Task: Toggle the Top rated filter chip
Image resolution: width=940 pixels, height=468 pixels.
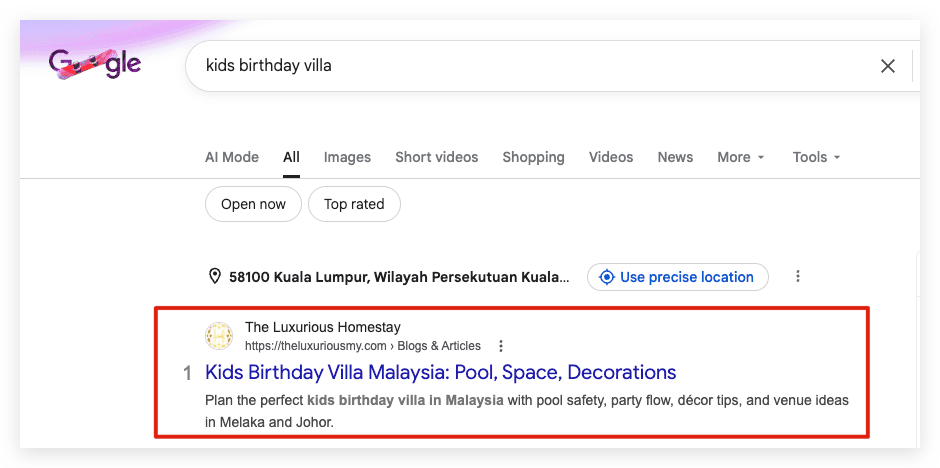Action: (x=354, y=204)
